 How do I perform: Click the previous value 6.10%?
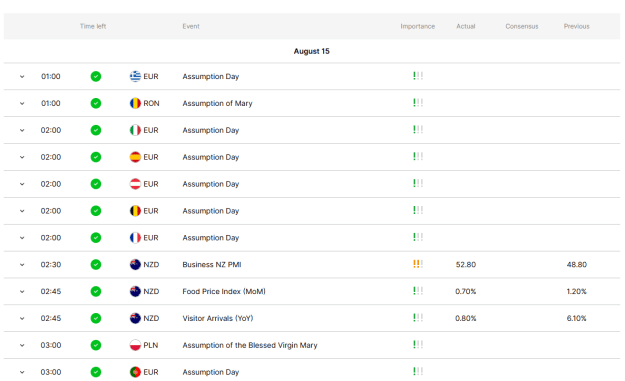click(576, 318)
